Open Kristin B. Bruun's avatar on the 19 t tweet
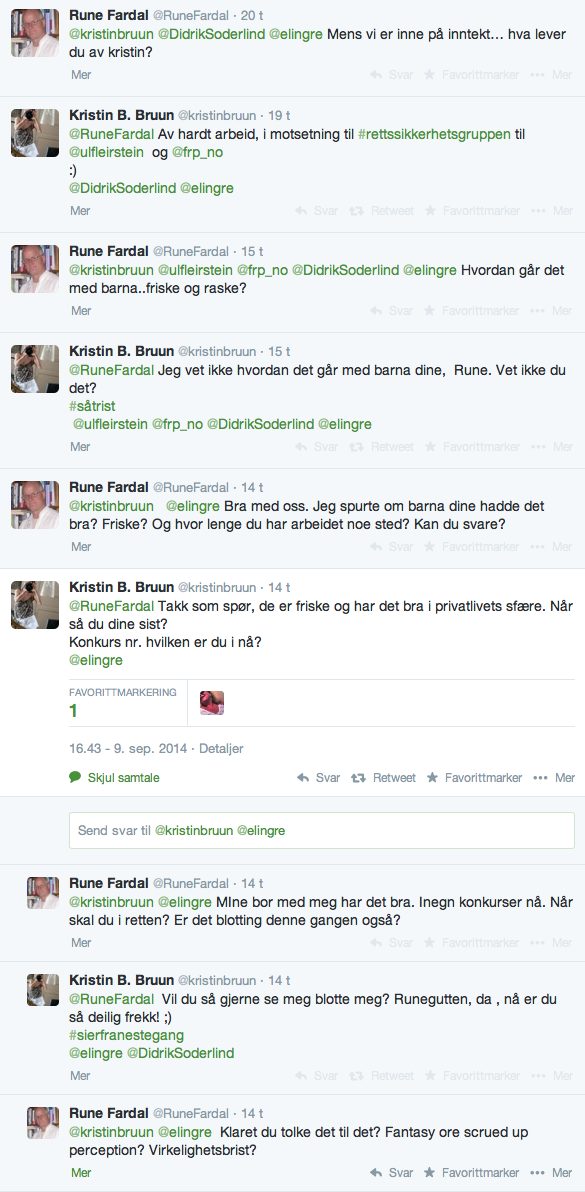This screenshot has width=585, height=1192. [35, 133]
